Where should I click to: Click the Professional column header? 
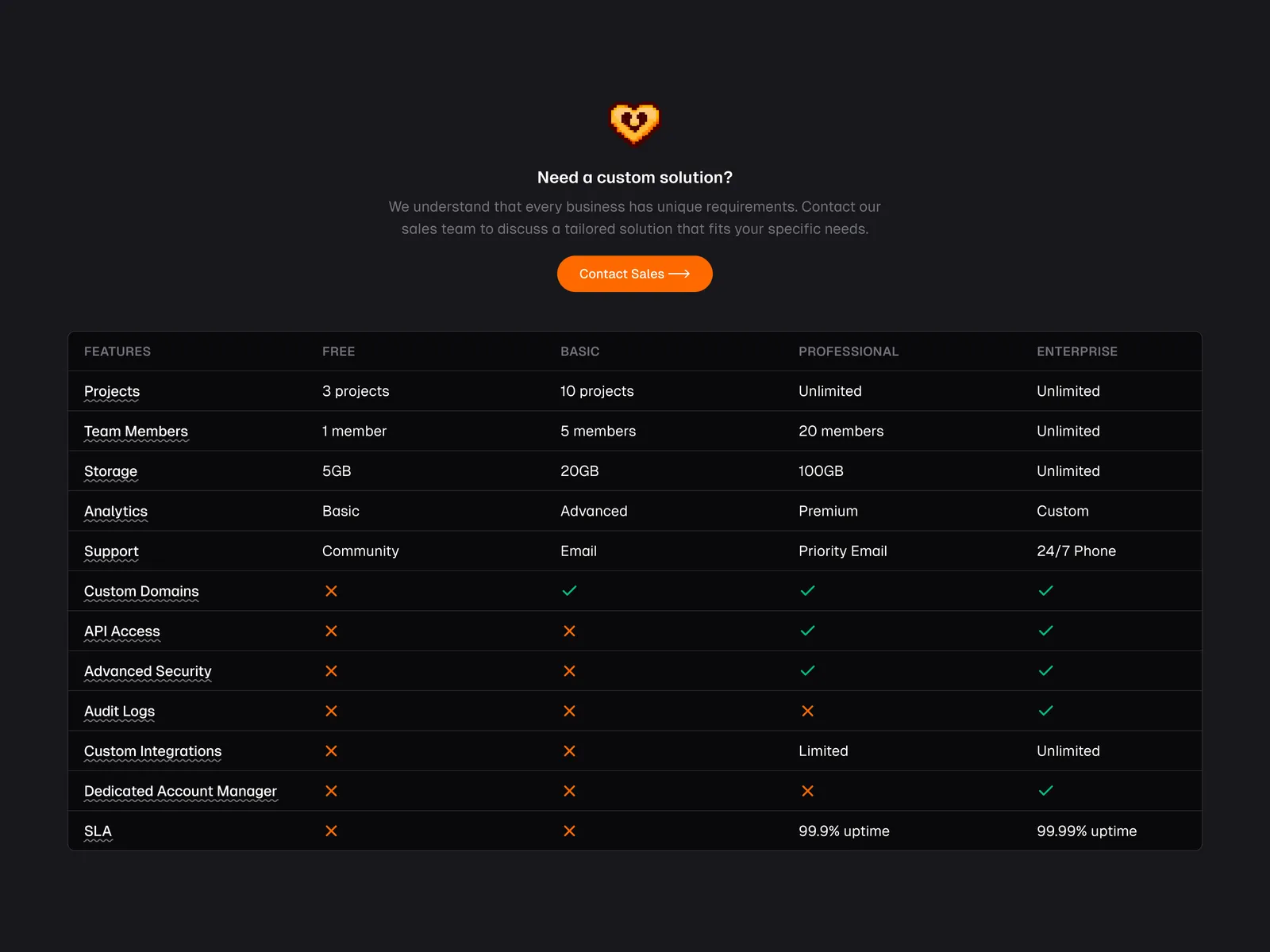click(x=849, y=351)
